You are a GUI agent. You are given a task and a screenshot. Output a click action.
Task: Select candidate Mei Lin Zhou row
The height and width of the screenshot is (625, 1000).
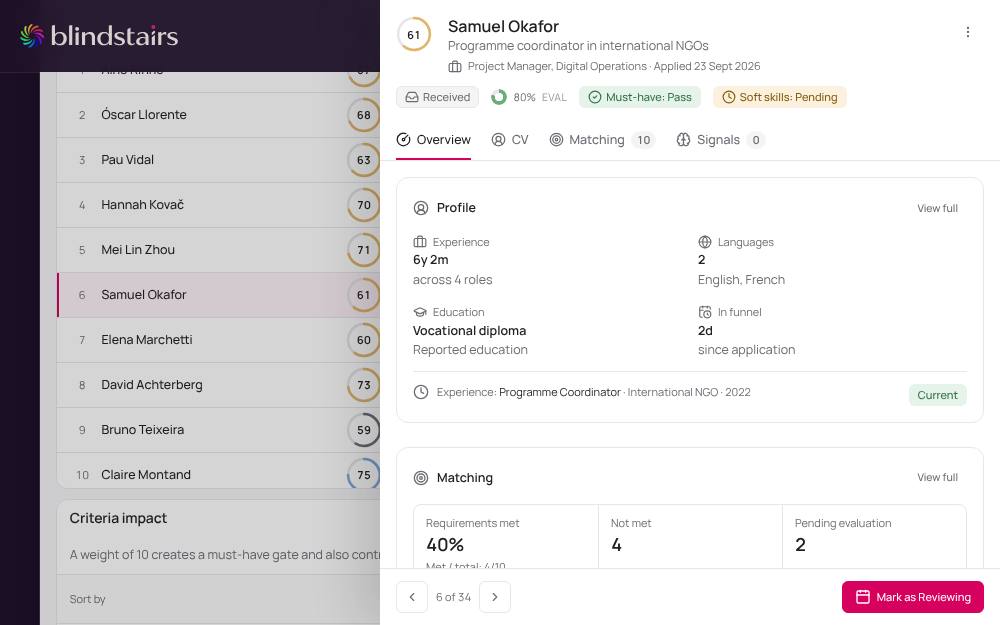pyautogui.click(x=218, y=250)
